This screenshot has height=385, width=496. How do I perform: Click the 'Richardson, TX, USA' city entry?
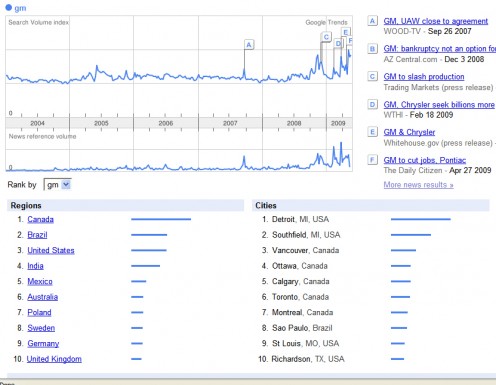pyautogui.click(x=308, y=359)
